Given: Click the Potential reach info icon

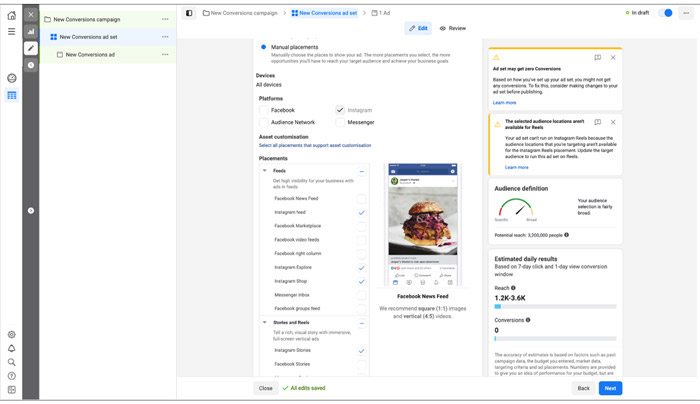Looking at the screenshot, I should (x=567, y=235).
